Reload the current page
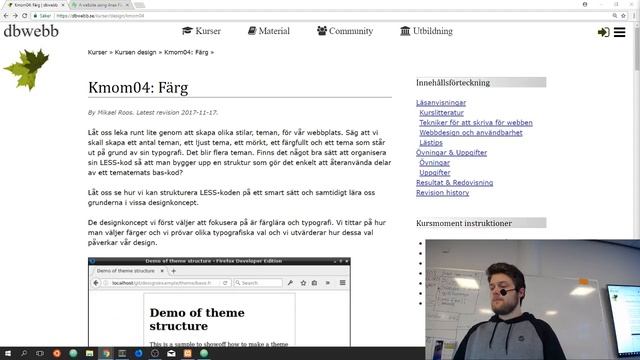The width and height of the screenshot is (640, 360). point(24,16)
